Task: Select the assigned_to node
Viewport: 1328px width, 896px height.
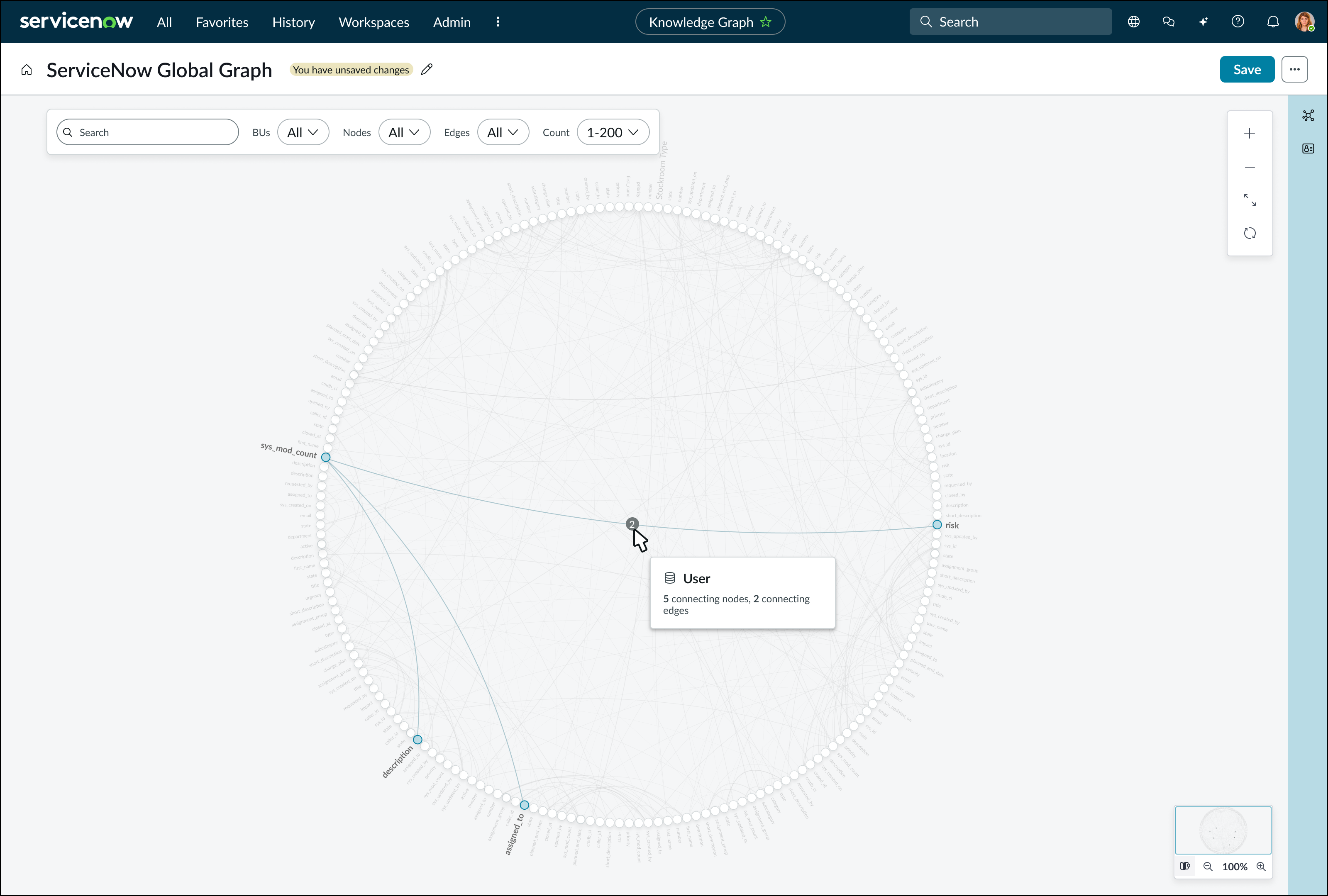Action: tap(525, 805)
